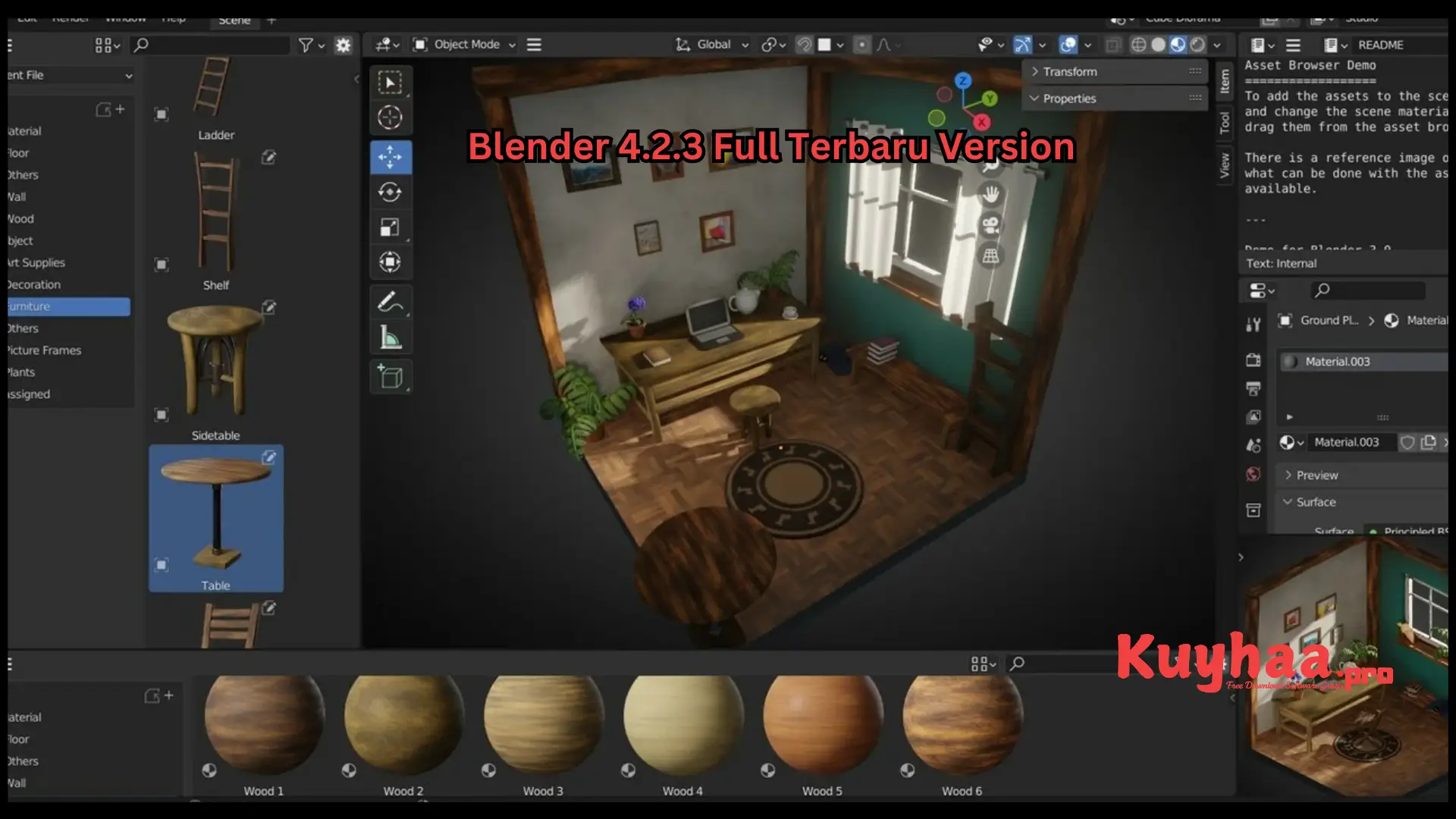Open the Collection properties tab icon
The image size is (1456, 819).
(x=1254, y=510)
